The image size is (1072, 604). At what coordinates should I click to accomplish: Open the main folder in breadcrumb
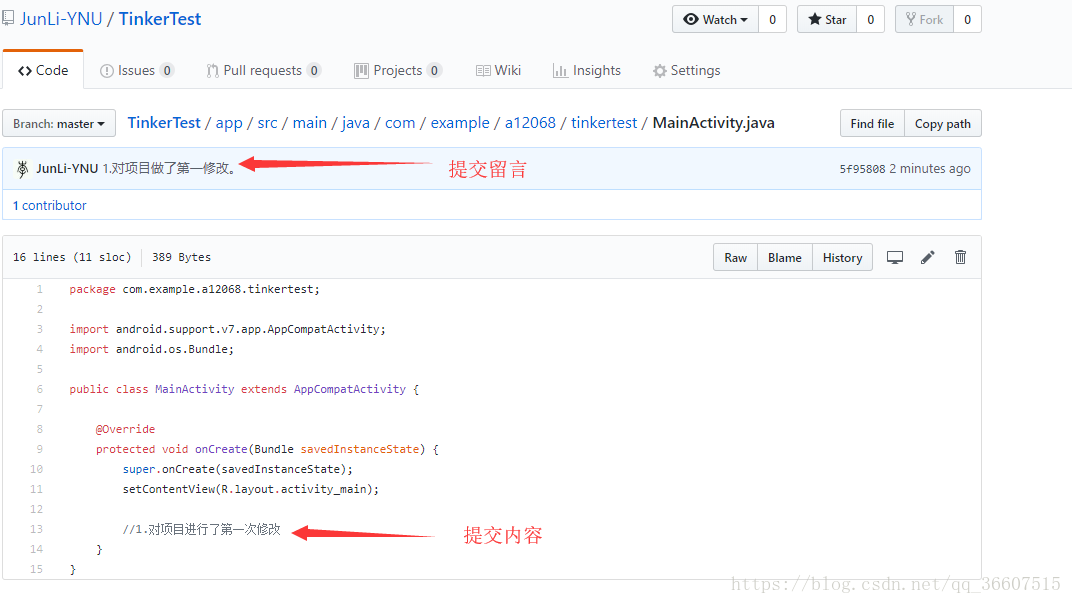point(310,123)
